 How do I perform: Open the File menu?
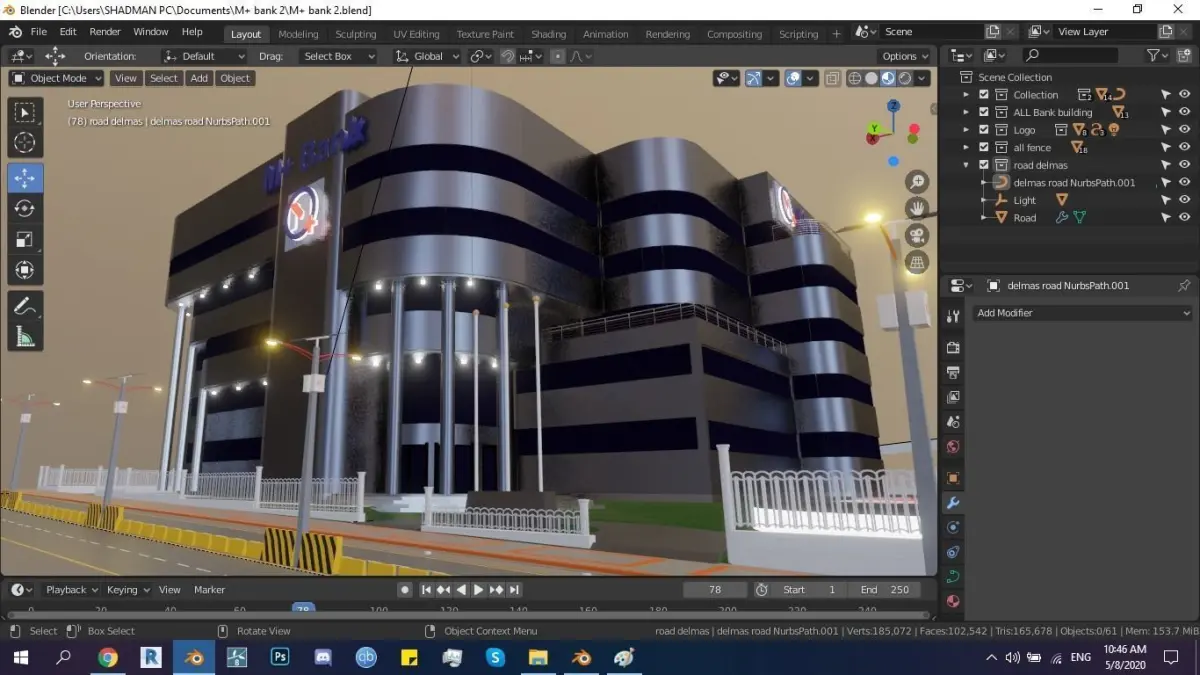39,32
